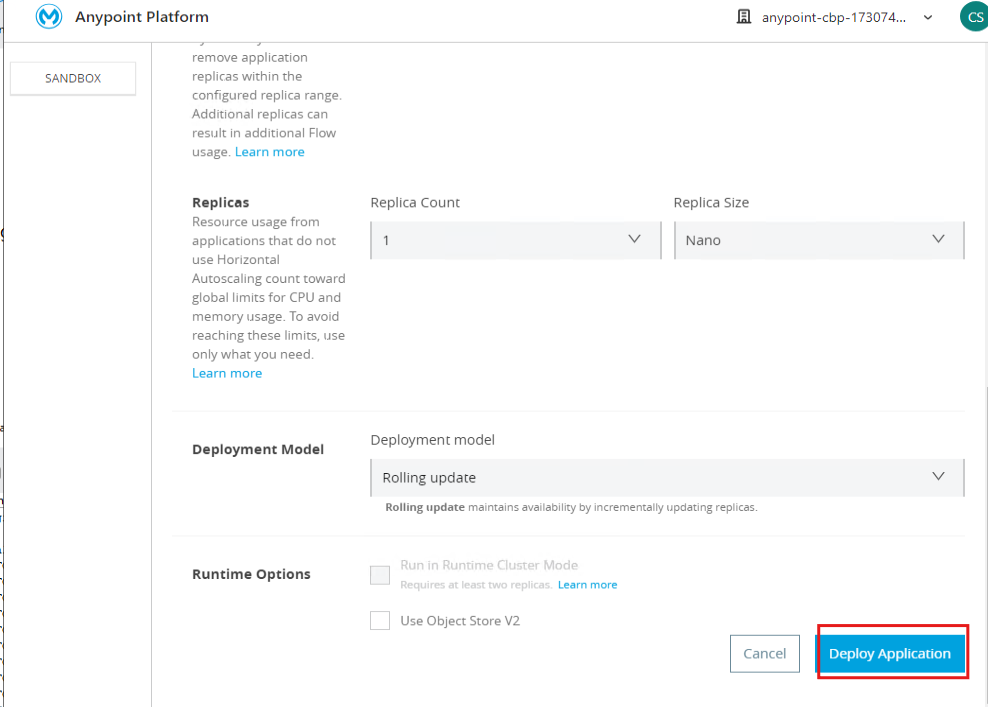Image resolution: width=988 pixels, height=707 pixels.
Task: Open the Rolling update deployment model dropdown
Action: (x=667, y=477)
